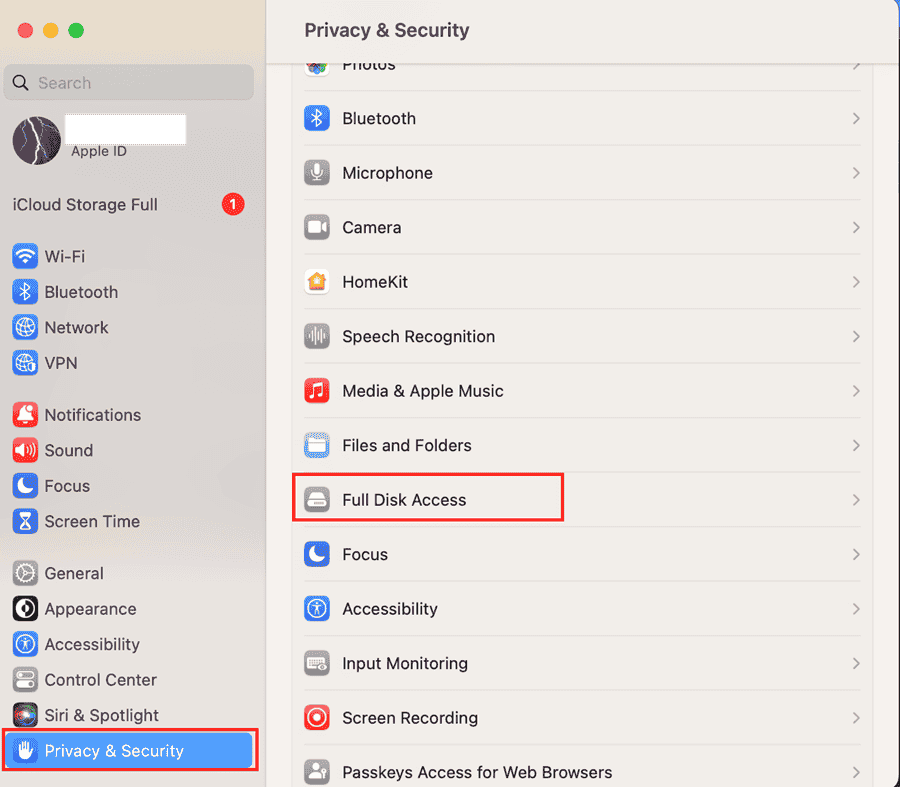The image size is (900, 787).
Task: Click the Microphone icon
Action: (x=317, y=173)
